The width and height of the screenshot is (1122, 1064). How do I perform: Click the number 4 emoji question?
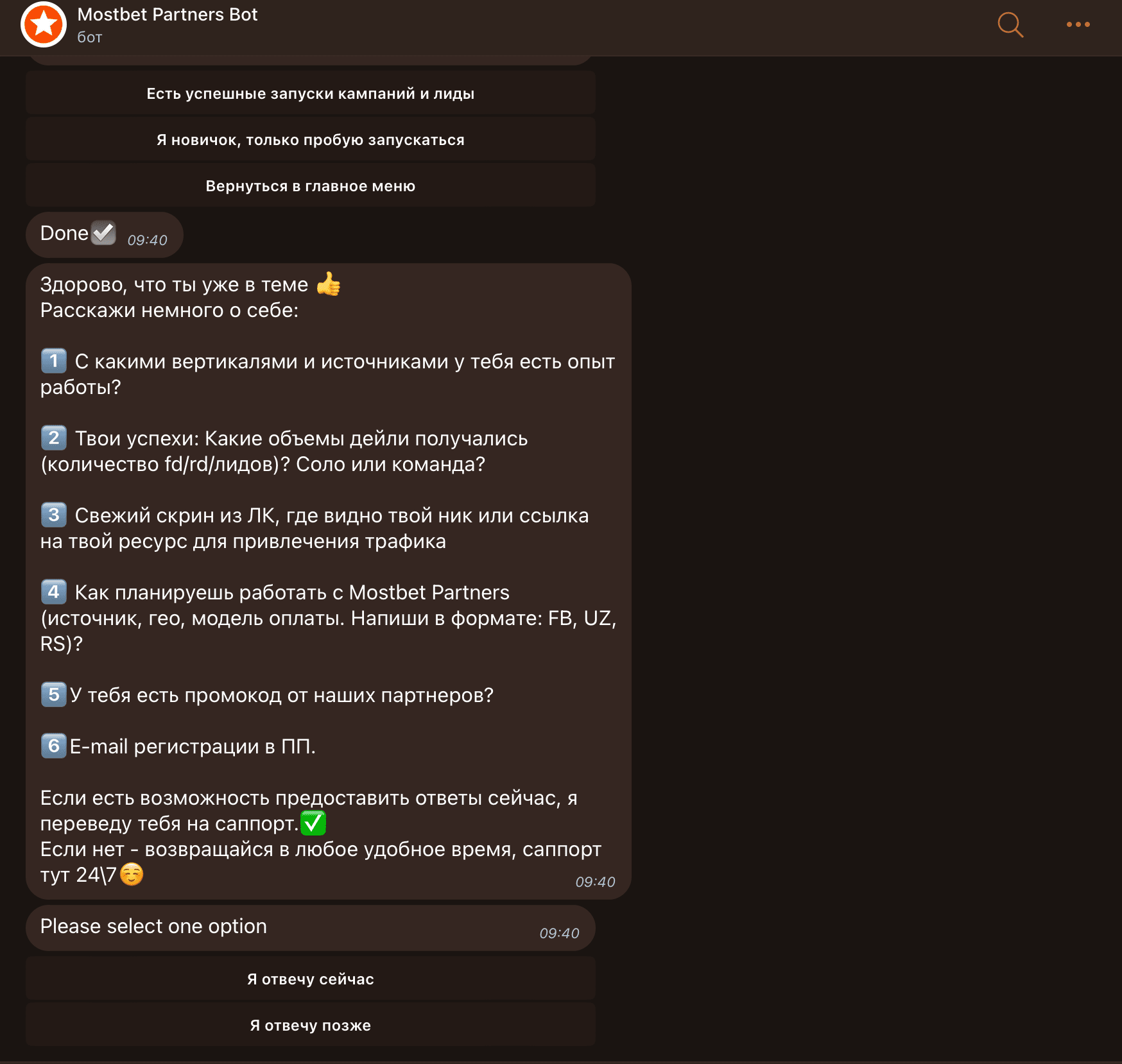pyautogui.click(x=54, y=592)
